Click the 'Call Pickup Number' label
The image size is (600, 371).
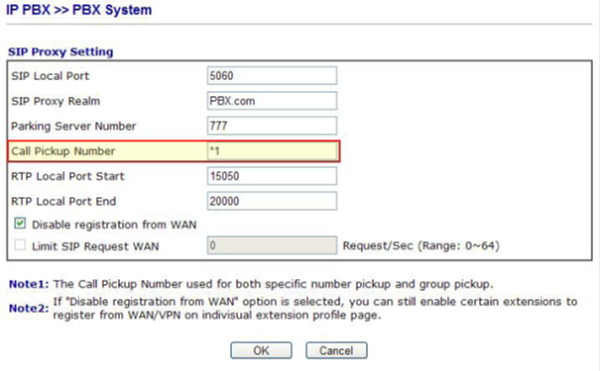pos(63,151)
